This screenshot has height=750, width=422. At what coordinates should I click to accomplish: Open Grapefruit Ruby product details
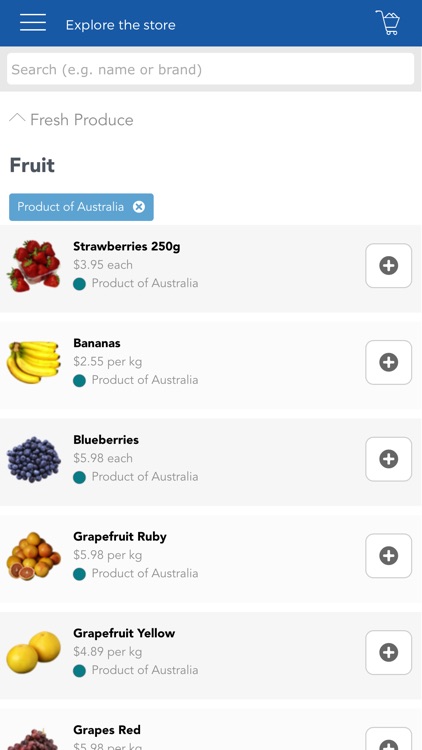tap(120, 537)
